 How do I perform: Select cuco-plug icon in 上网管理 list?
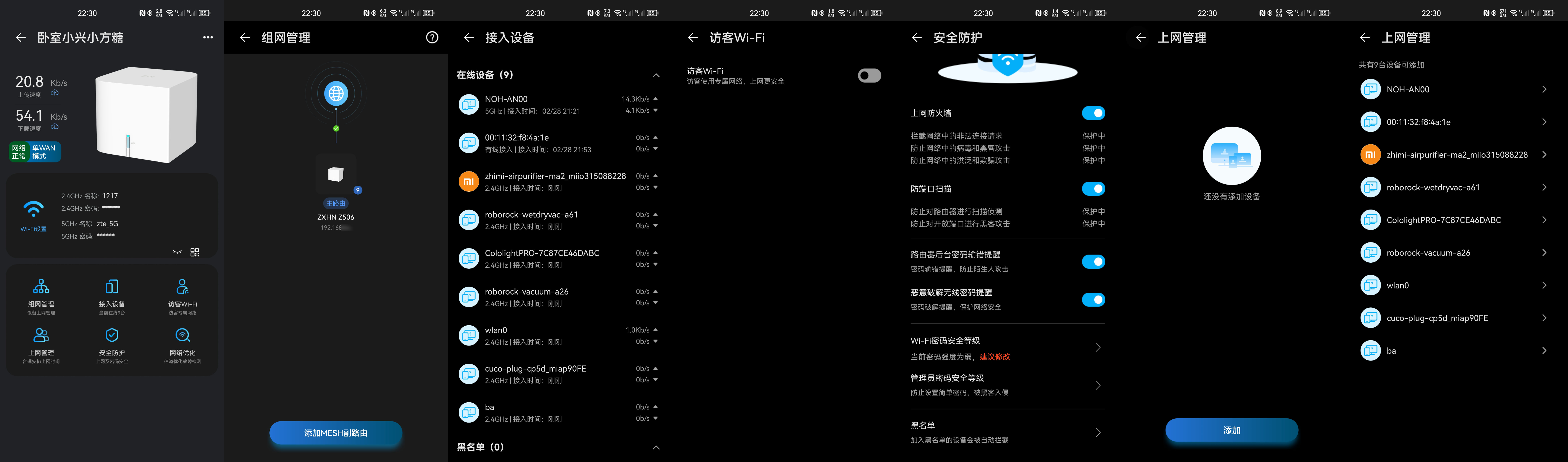click(x=1371, y=318)
